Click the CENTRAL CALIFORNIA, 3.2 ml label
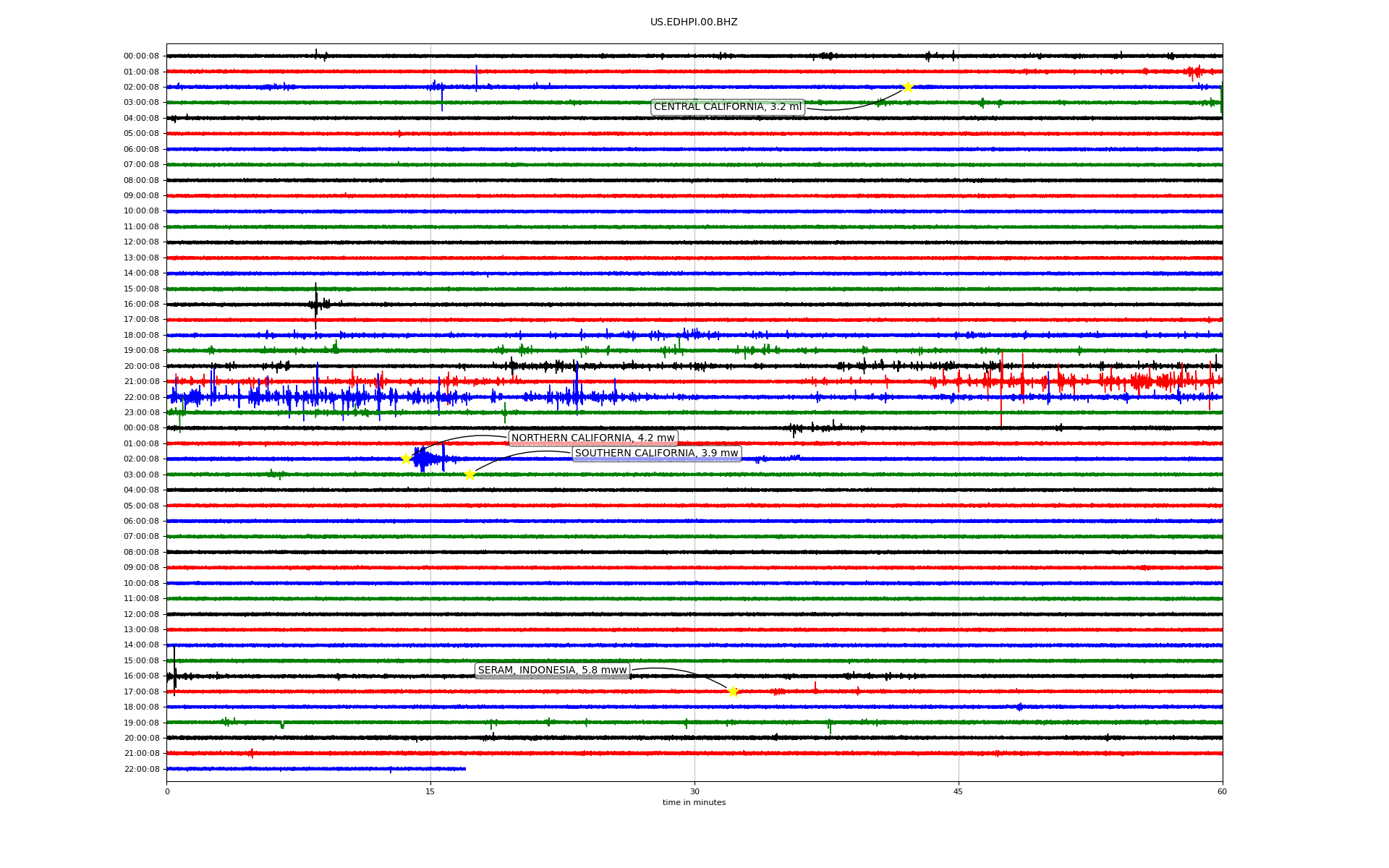1389x868 pixels. [727, 107]
